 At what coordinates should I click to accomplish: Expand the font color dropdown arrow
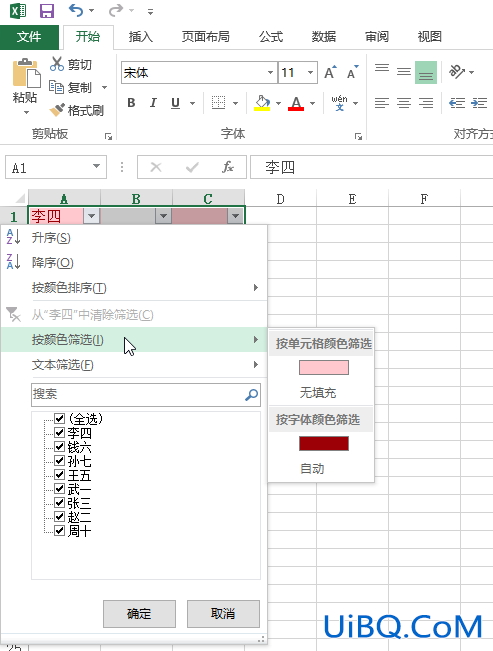click(x=312, y=103)
